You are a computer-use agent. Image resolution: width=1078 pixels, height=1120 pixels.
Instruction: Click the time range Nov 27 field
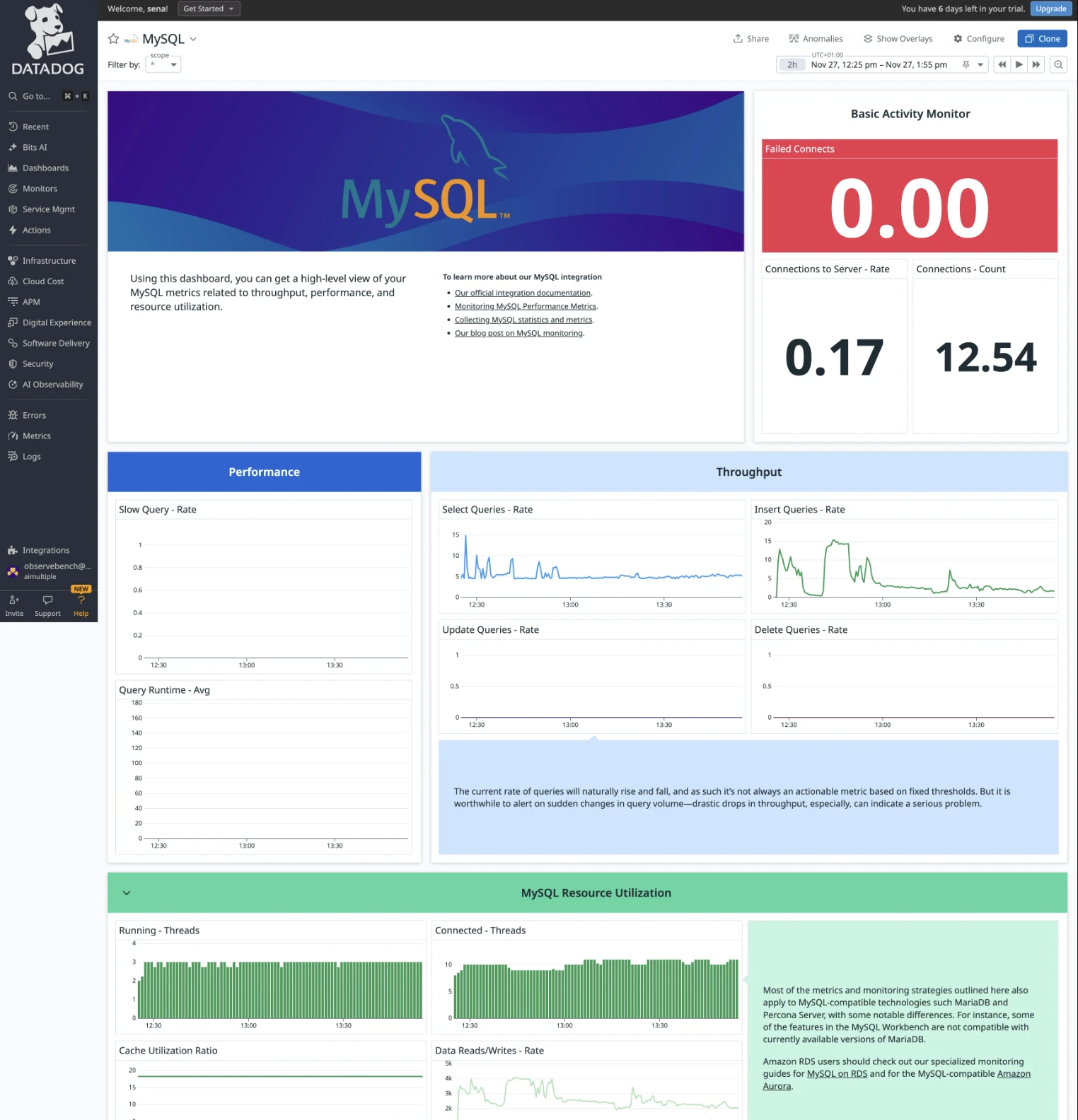(x=879, y=64)
